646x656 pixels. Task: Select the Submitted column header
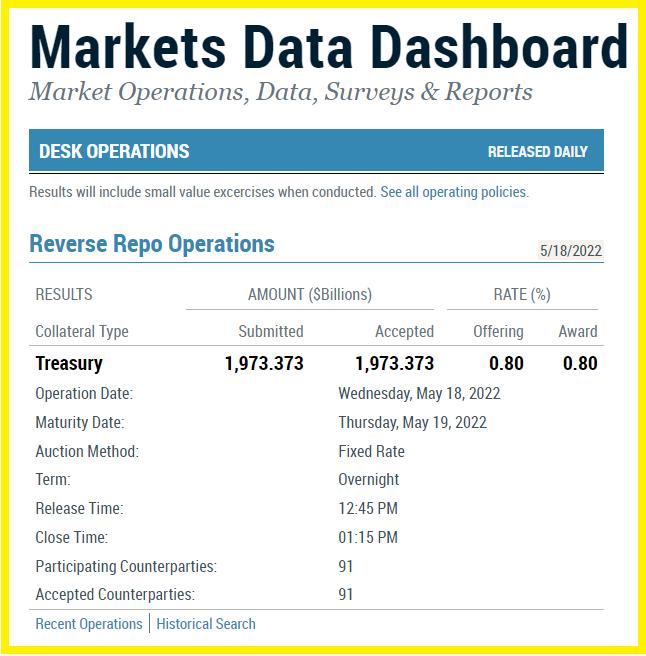point(270,331)
